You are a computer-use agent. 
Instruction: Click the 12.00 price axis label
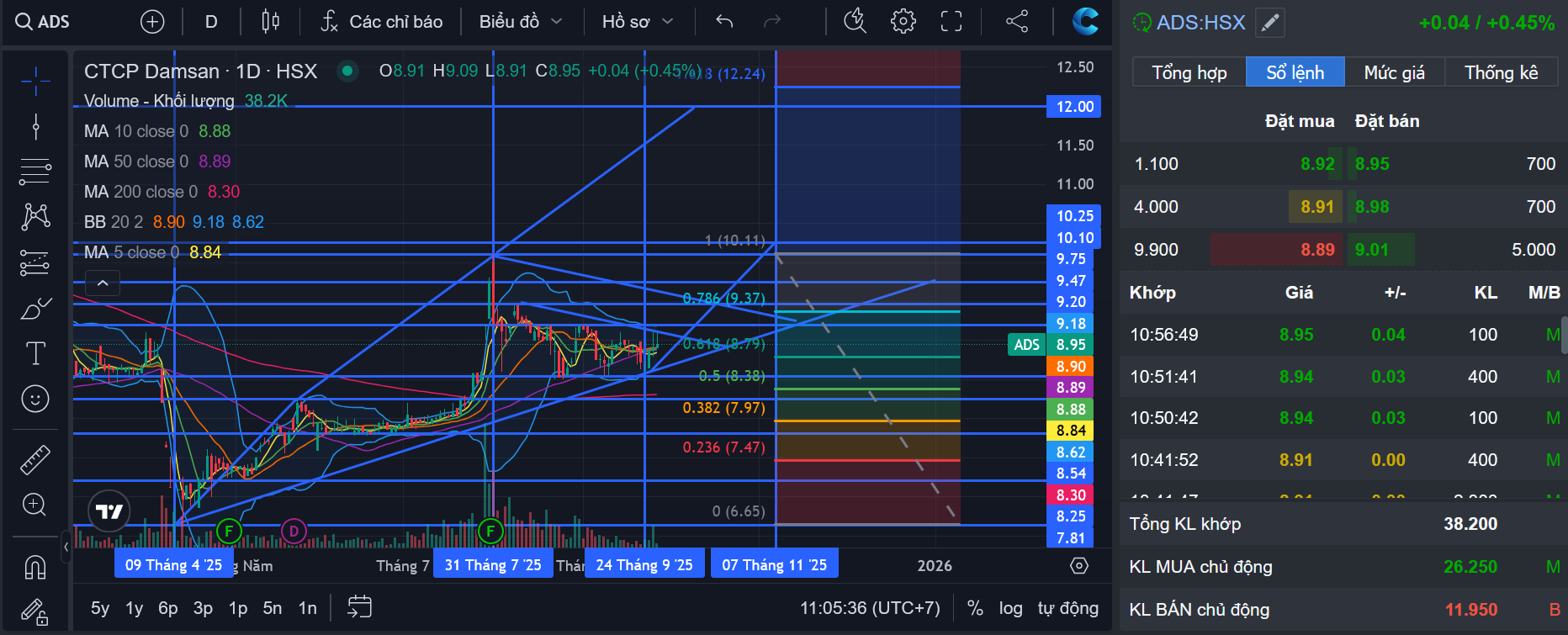[x=1073, y=107]
